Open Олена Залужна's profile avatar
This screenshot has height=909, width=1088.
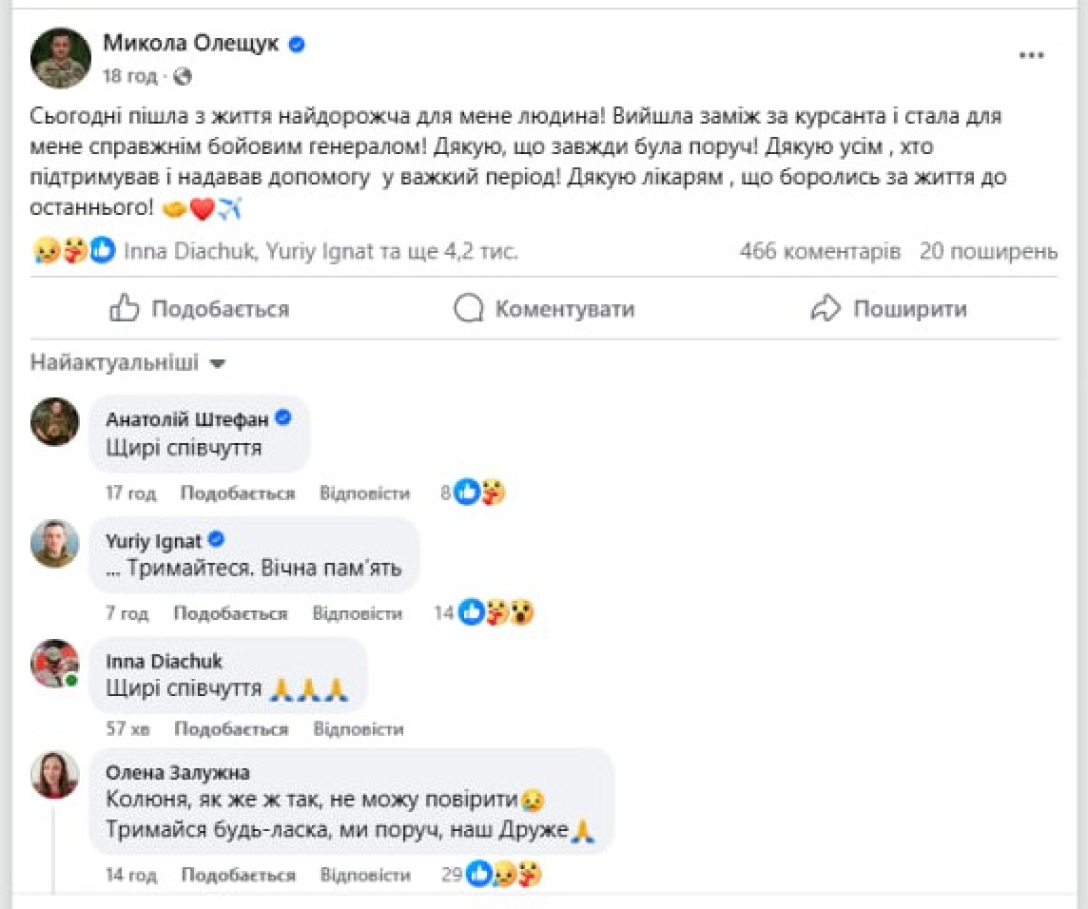(55, 774)
